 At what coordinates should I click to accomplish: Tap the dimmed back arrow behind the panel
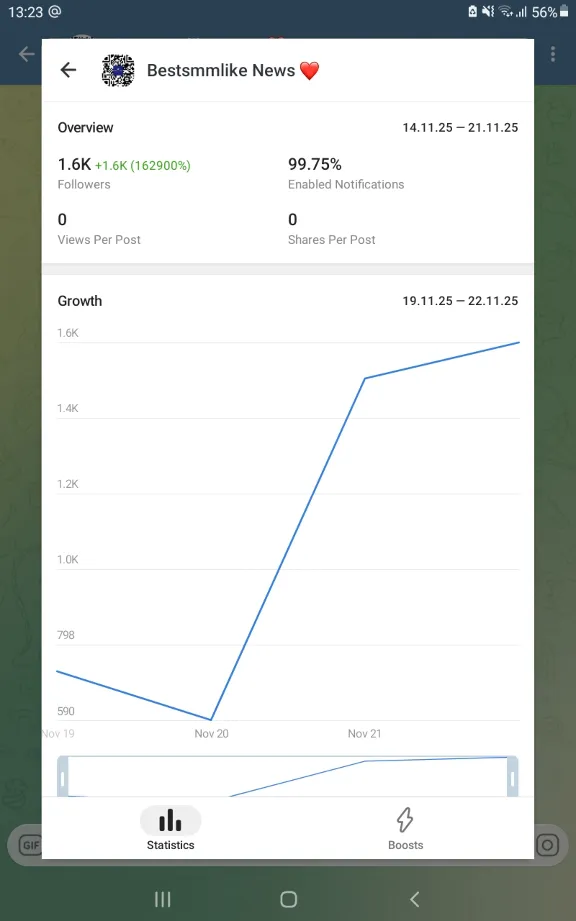coord(26,55)
